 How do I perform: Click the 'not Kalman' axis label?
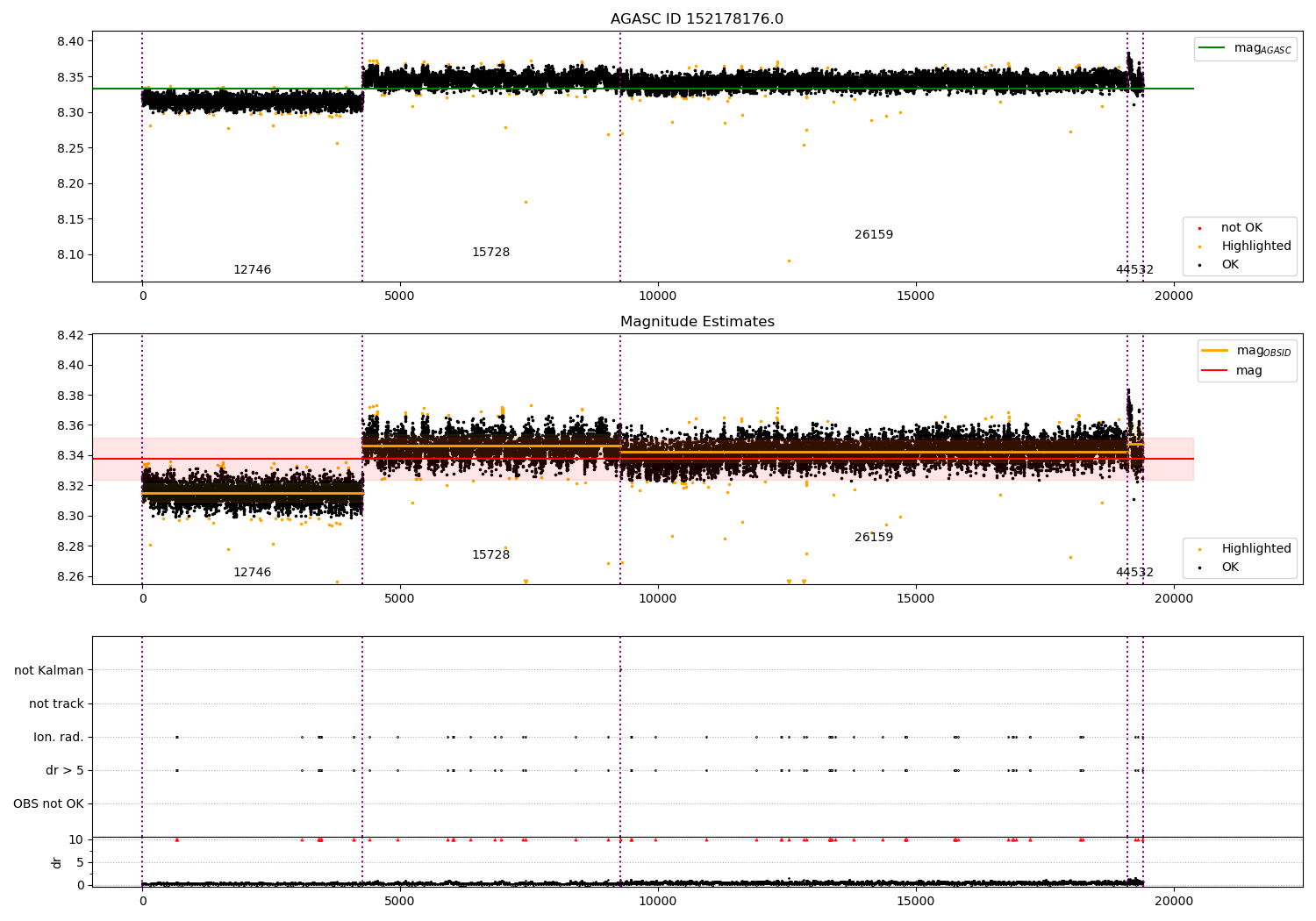coord(49,670)
